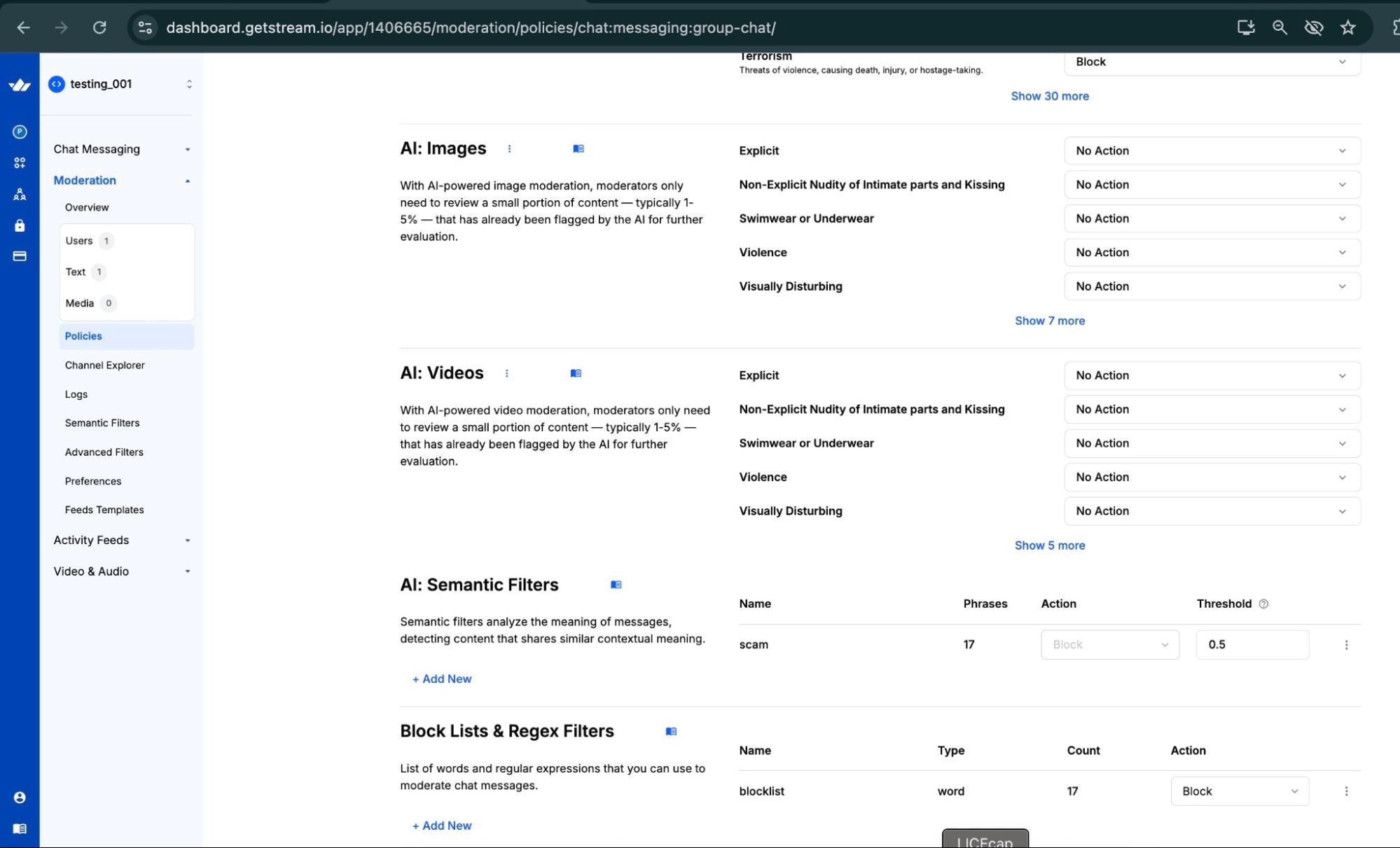Open three-dot menu next to AI: Videos
Screen dimensions: 1400x848
tap(507, 373)
